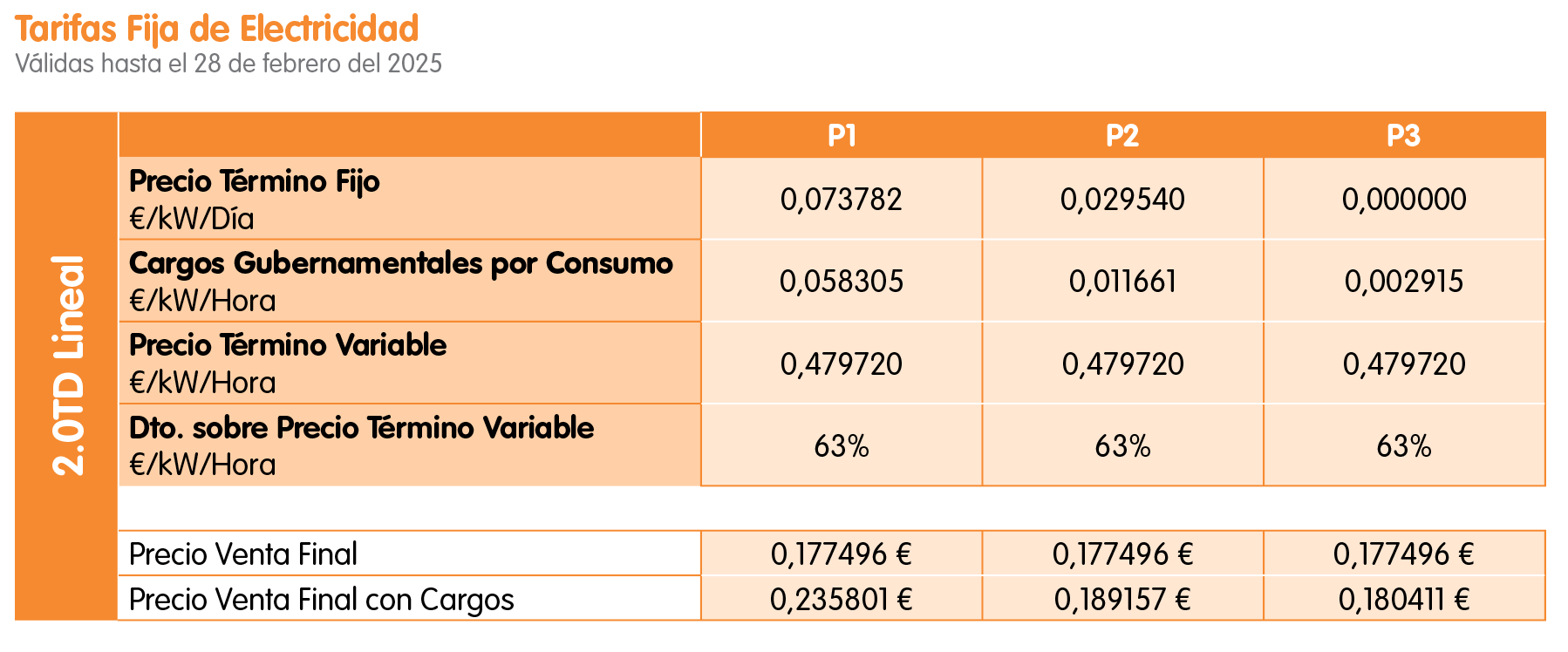Viewport: 1568px width, 652px height.
Task: Select the 0,073782 cell under P1
Action: 842,199
